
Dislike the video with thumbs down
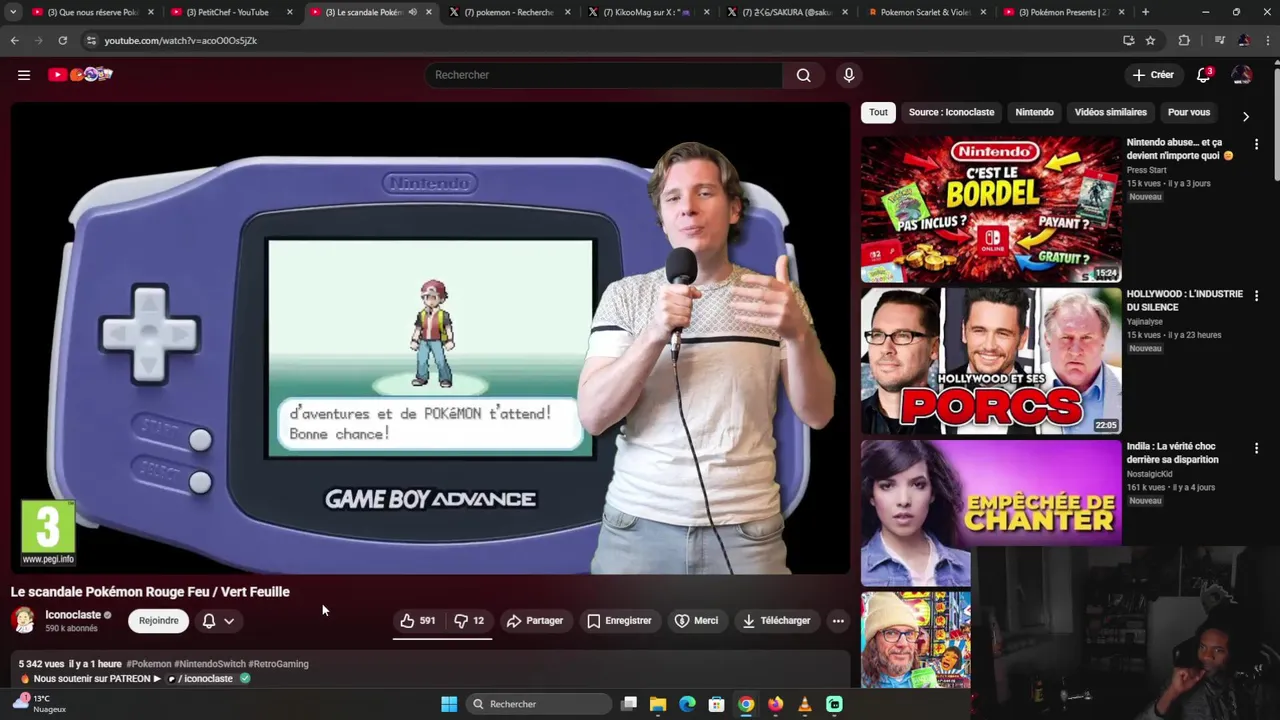pos(469,621)
